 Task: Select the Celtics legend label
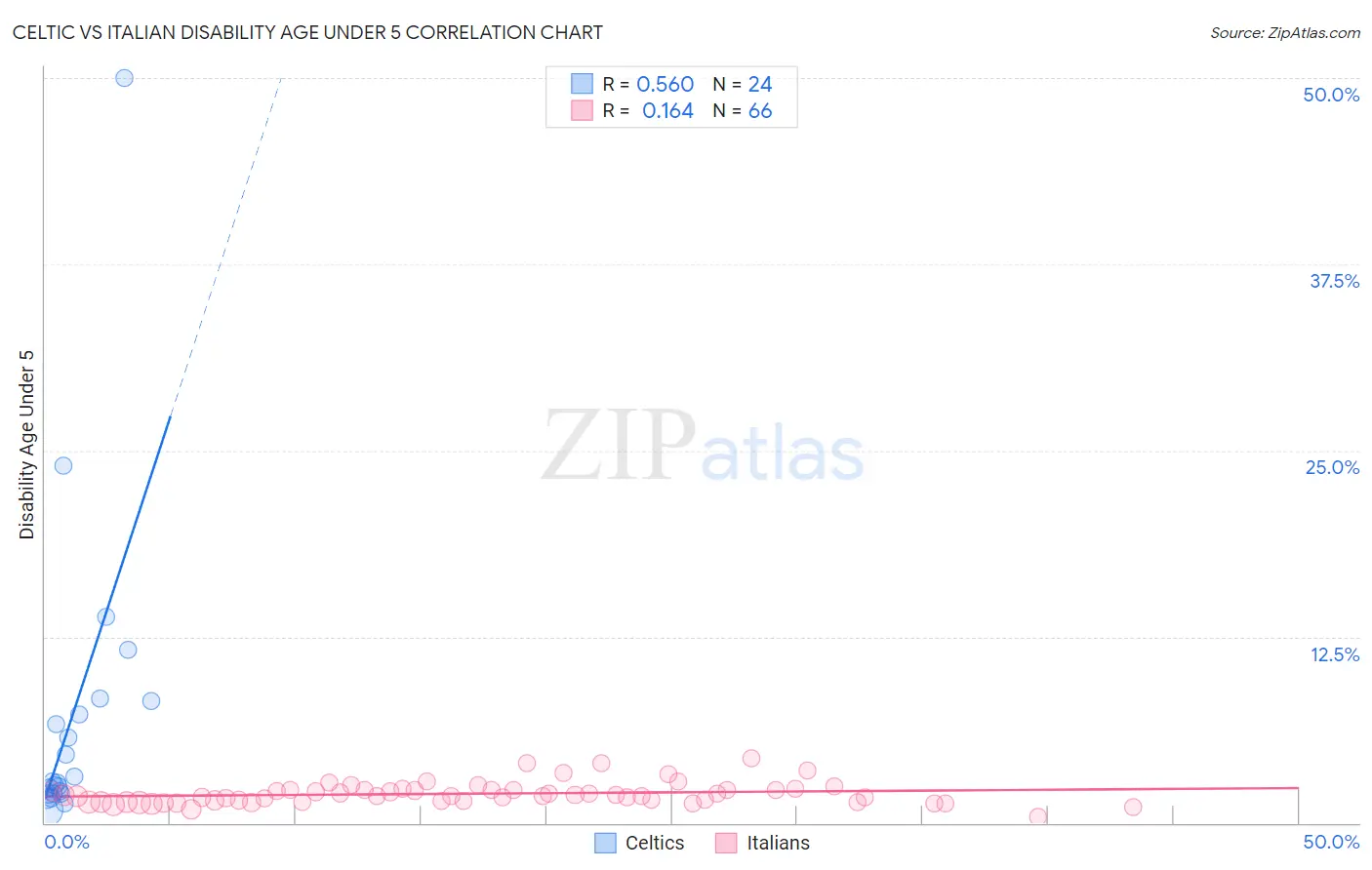[x=655, y=843]
